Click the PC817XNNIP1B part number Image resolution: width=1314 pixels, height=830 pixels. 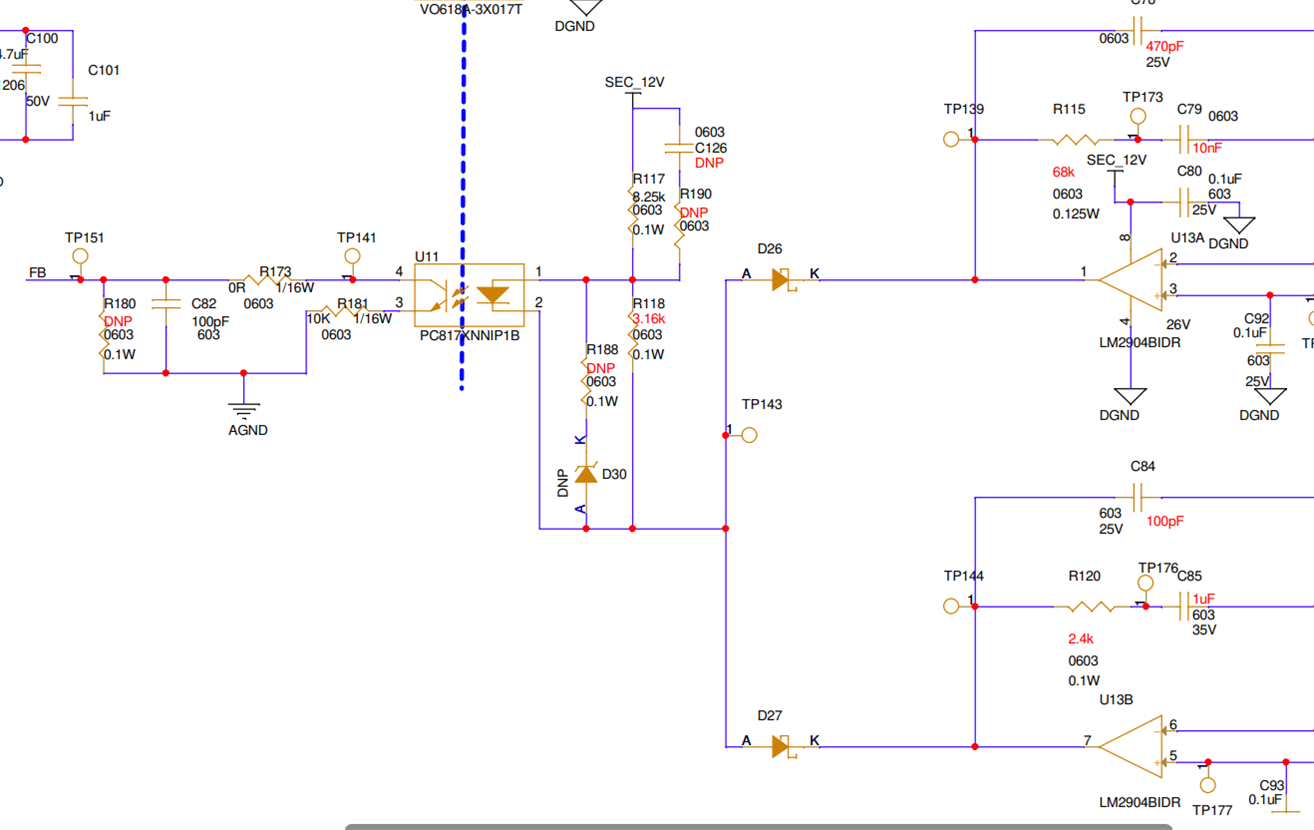(x=470, y=336)
